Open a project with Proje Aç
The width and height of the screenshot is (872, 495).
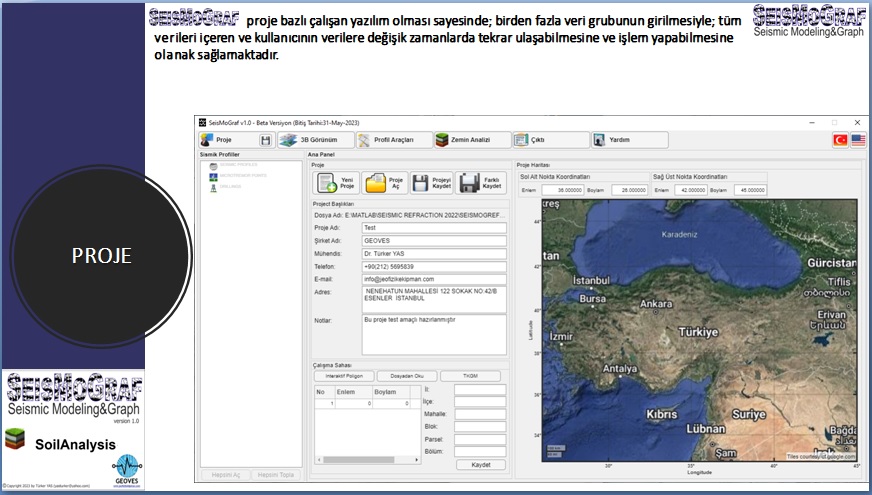tap(385, 183)
